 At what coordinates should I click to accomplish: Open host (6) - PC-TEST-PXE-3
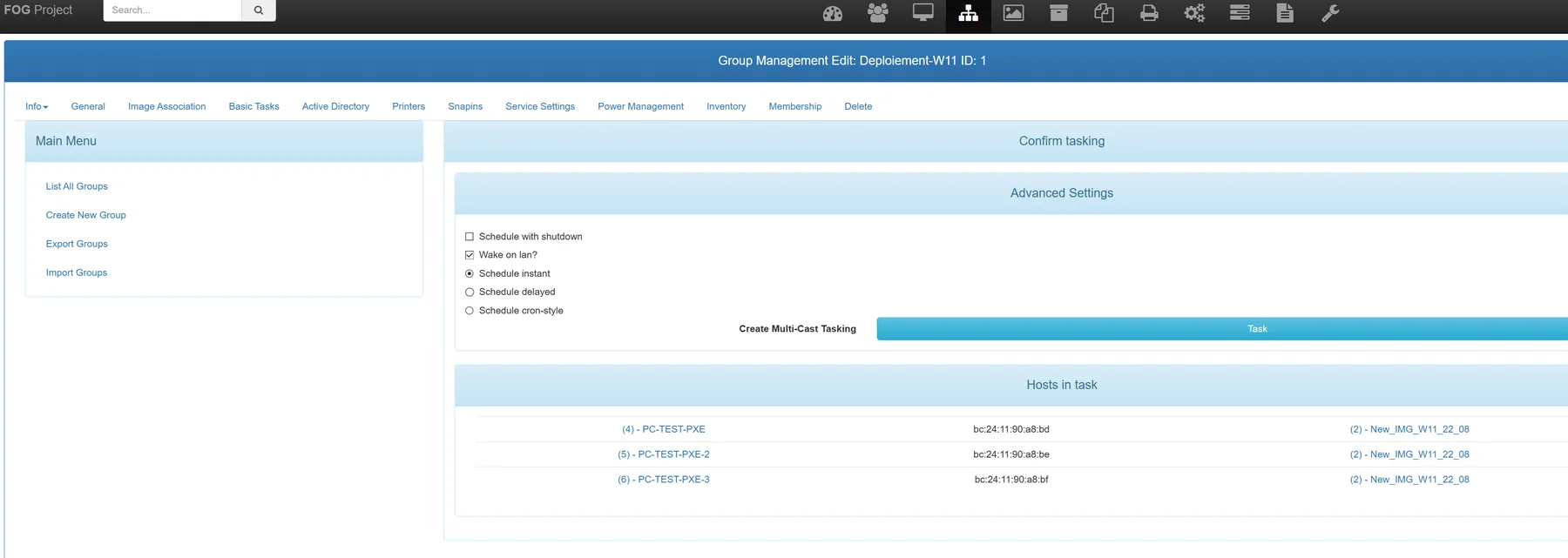click(x=664, y=480)
